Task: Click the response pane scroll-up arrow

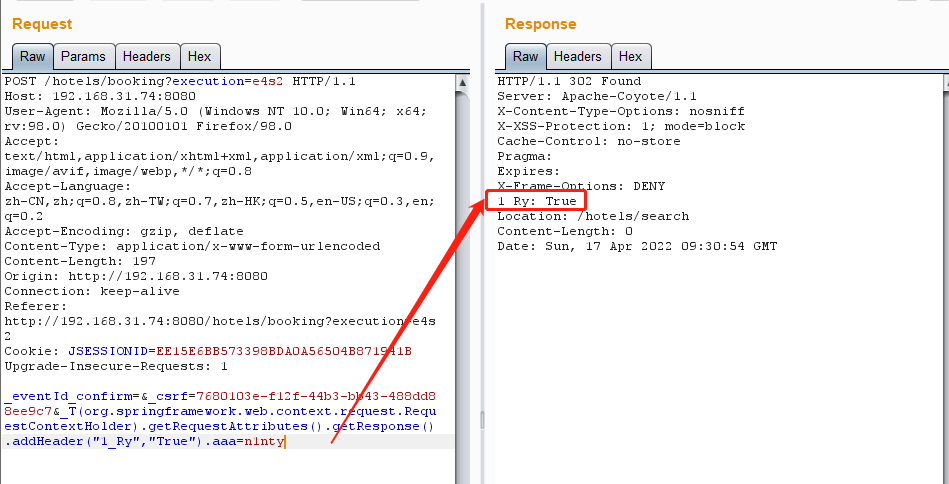Action: [x=945, y=82]
